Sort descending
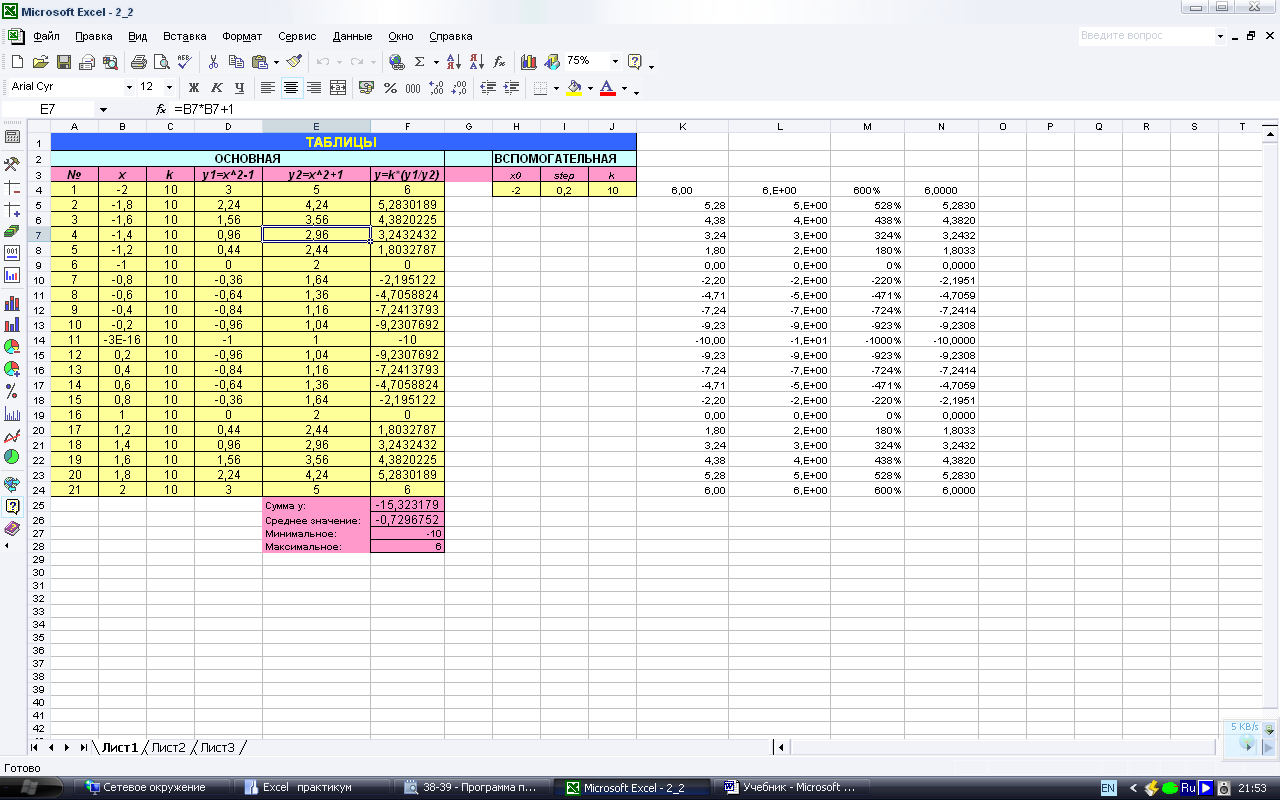The width and height of the screenshot is (1280, 800). tap(476, 62)
